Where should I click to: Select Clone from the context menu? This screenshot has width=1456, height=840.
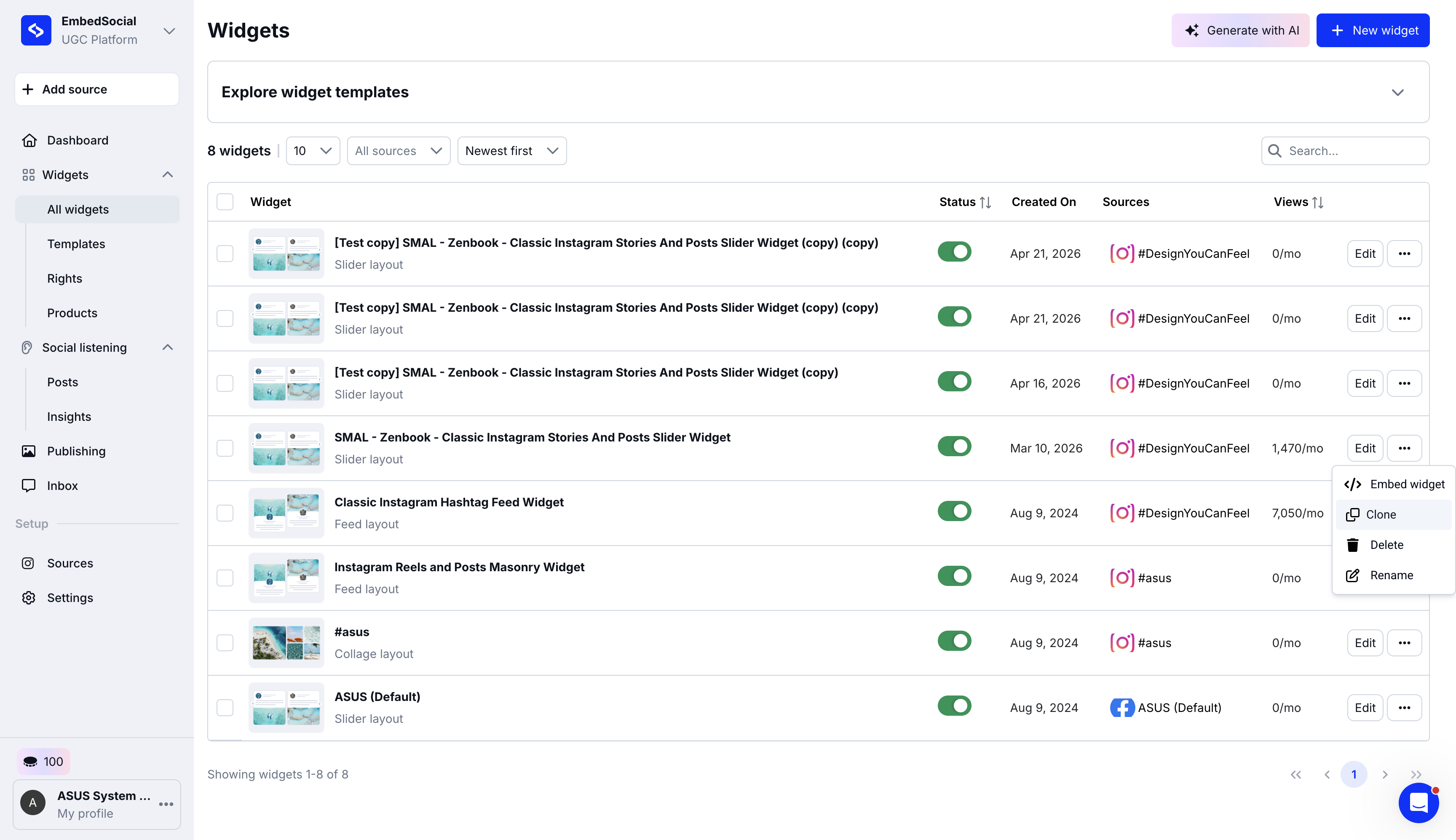[1380, 515]
